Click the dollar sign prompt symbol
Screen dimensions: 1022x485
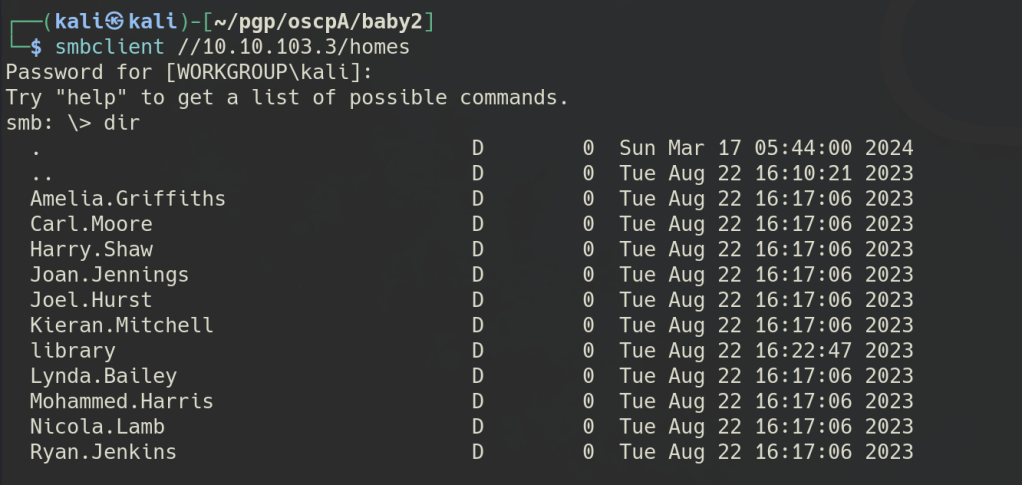pos(36,46)
